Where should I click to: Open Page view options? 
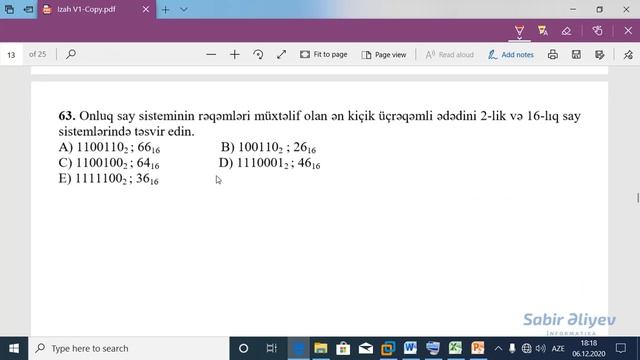pyautogui.click(x=384, y=54)
